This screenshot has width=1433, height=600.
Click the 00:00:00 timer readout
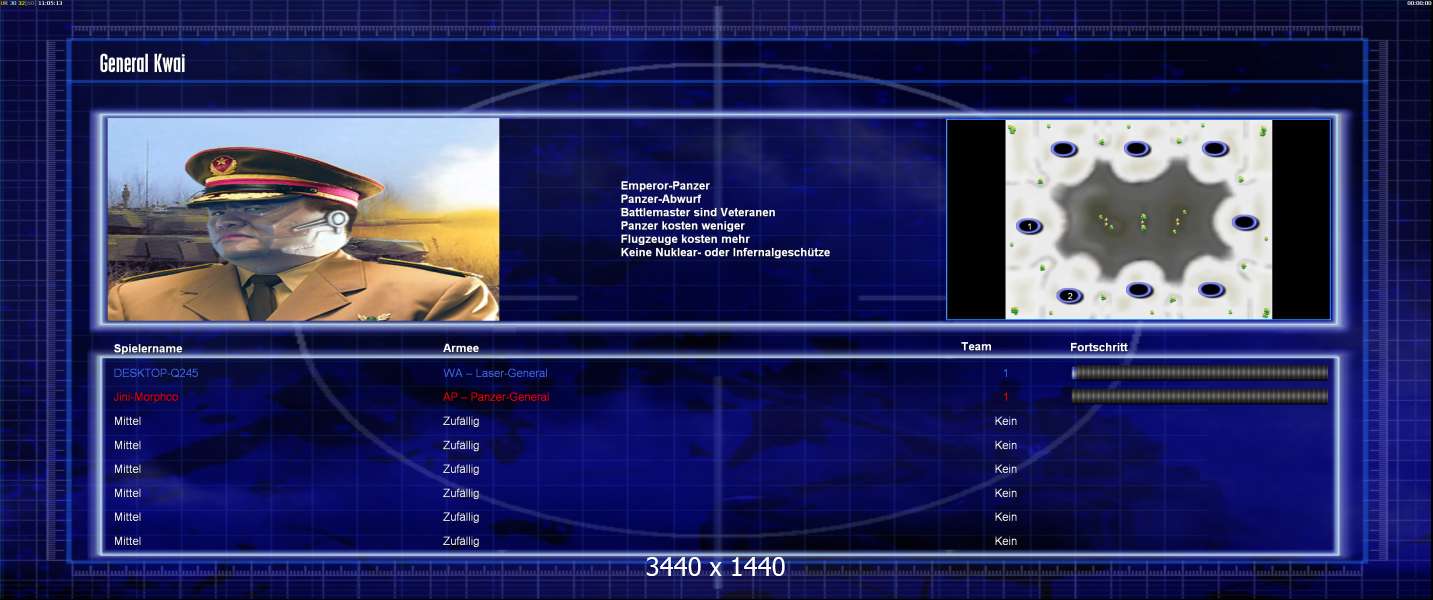[x=1419, y=3]
